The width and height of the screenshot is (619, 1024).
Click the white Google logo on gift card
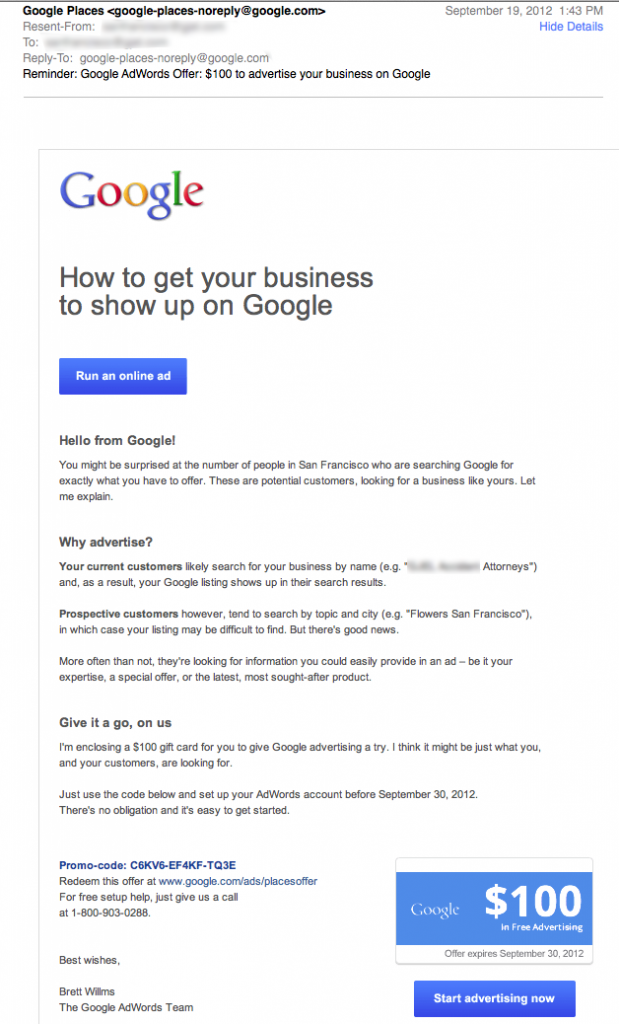tap(435, 910)
